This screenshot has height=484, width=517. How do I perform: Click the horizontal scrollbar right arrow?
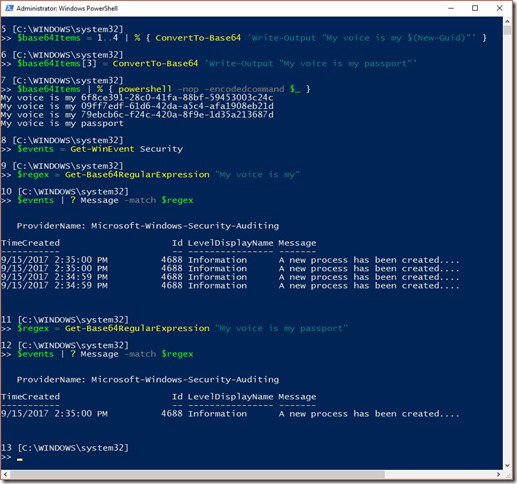point(499,474)
